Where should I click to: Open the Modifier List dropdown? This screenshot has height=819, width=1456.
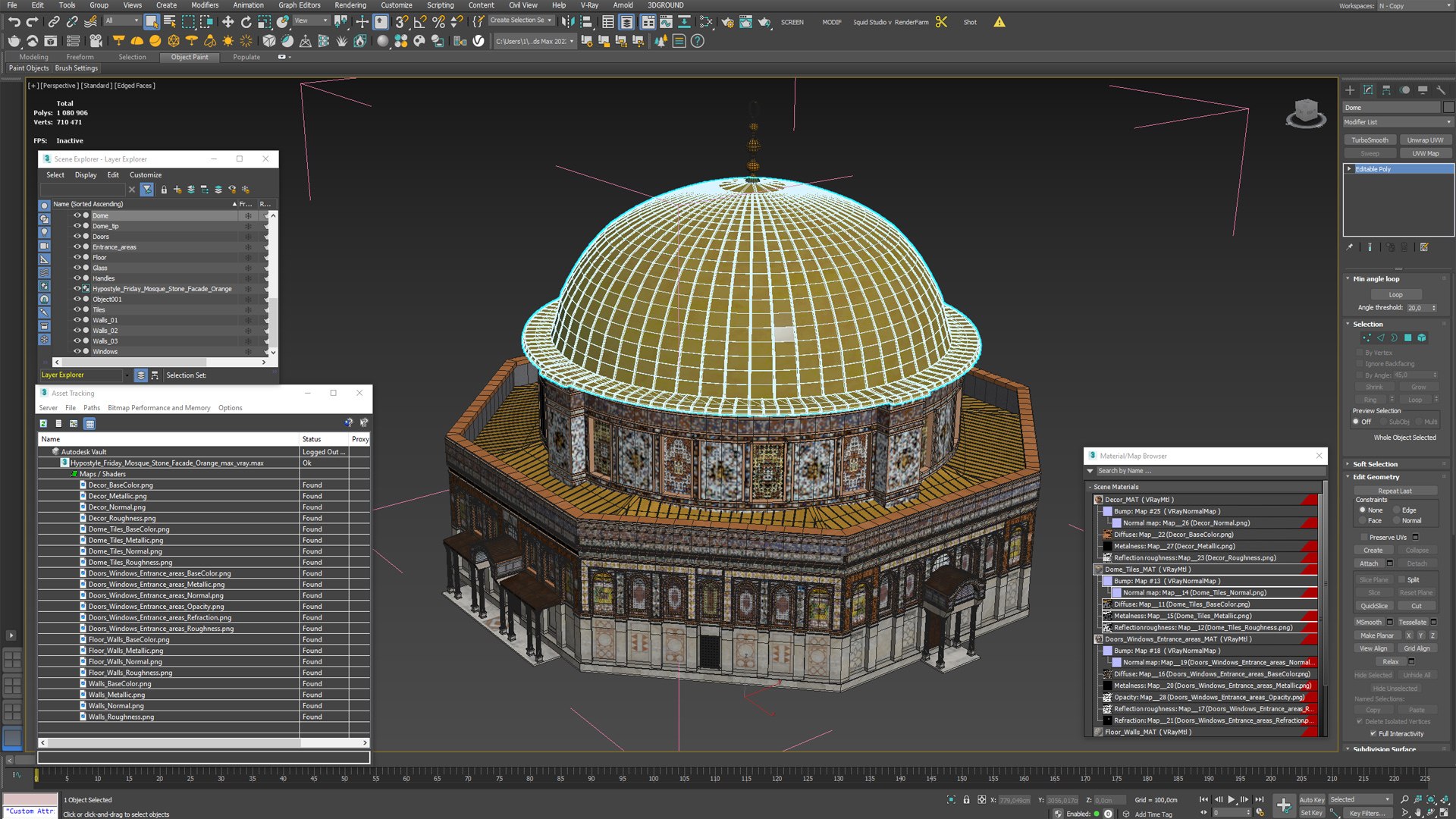(1398, 122)
